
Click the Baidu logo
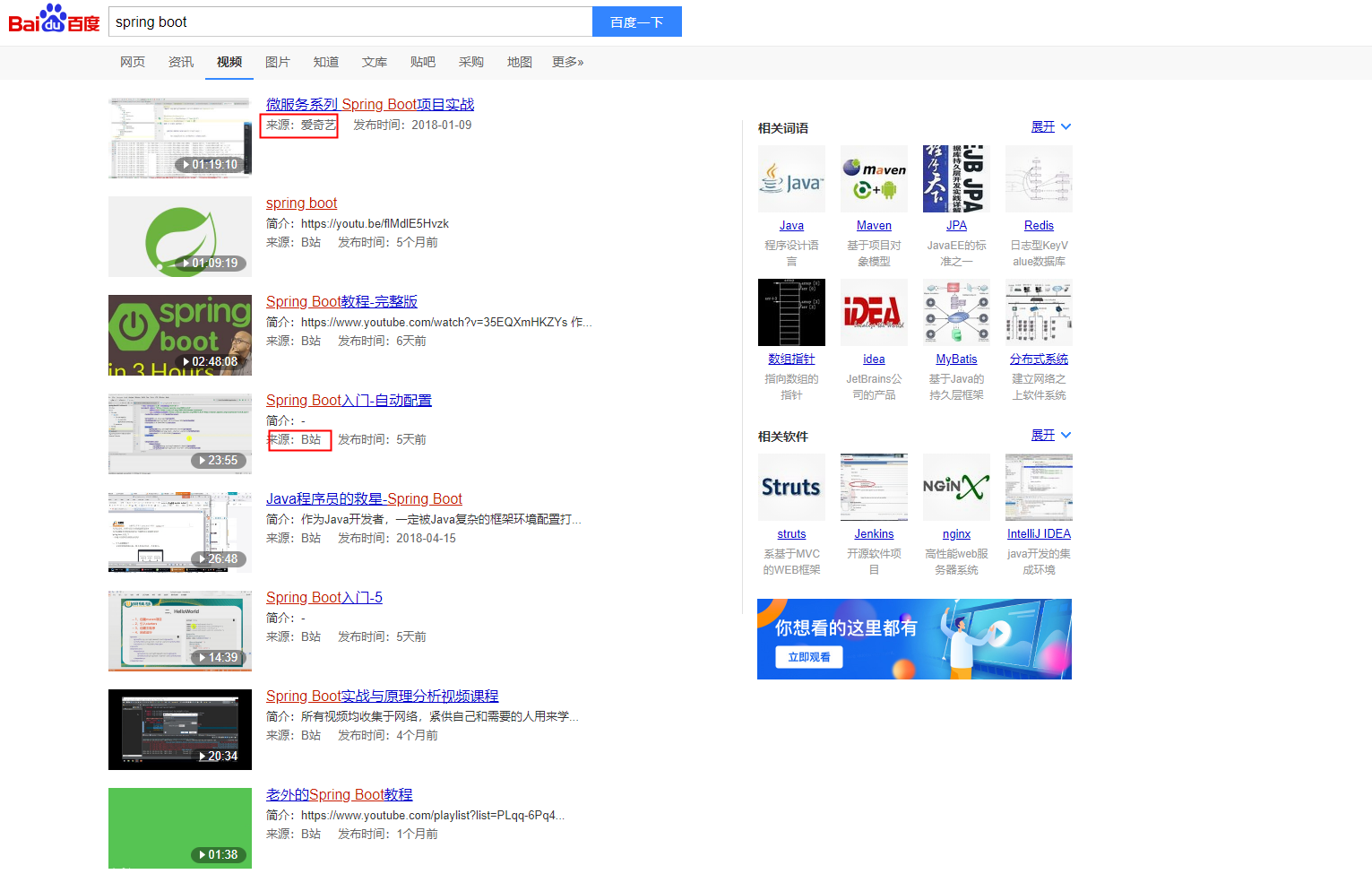click(x=54, y=19)
